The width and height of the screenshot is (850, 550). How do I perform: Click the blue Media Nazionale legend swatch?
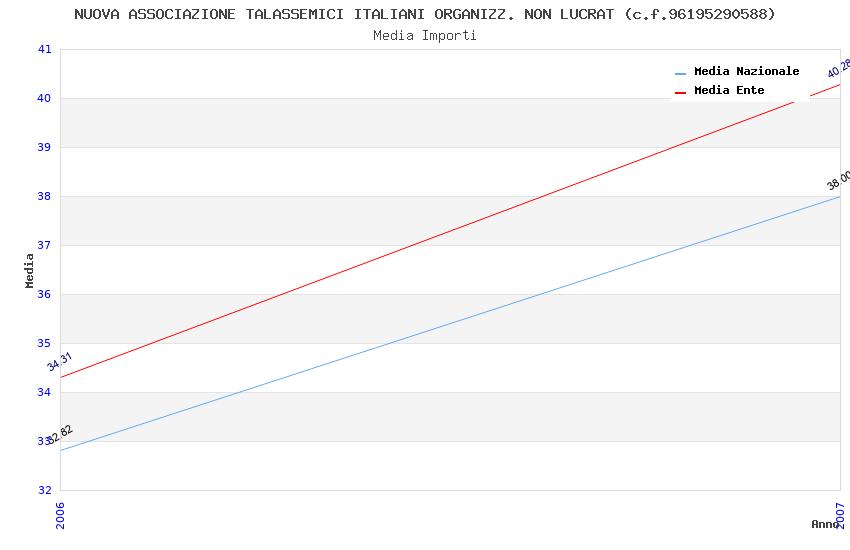(680, 73)
